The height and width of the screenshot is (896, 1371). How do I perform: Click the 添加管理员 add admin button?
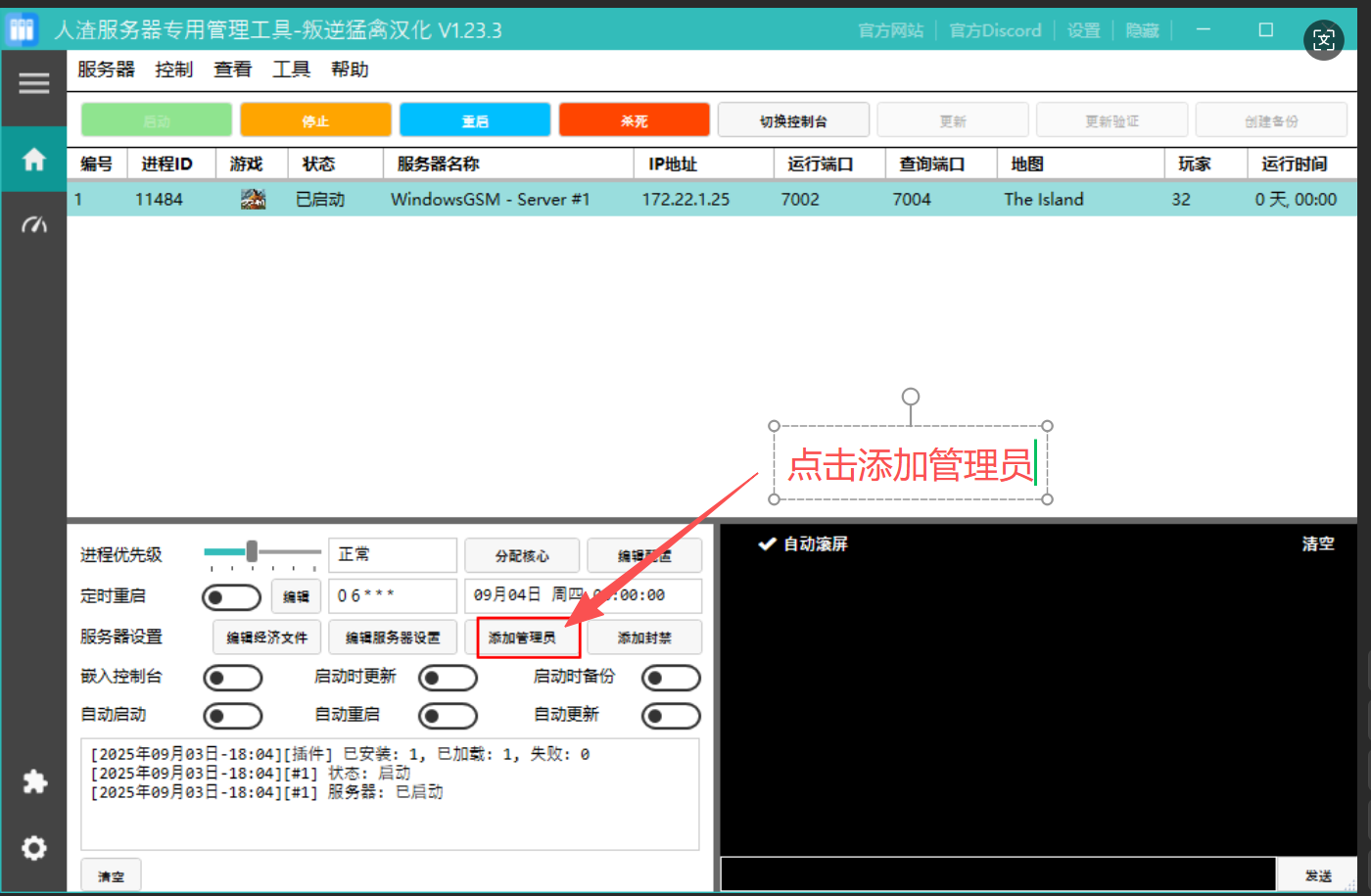click(526, 637)
